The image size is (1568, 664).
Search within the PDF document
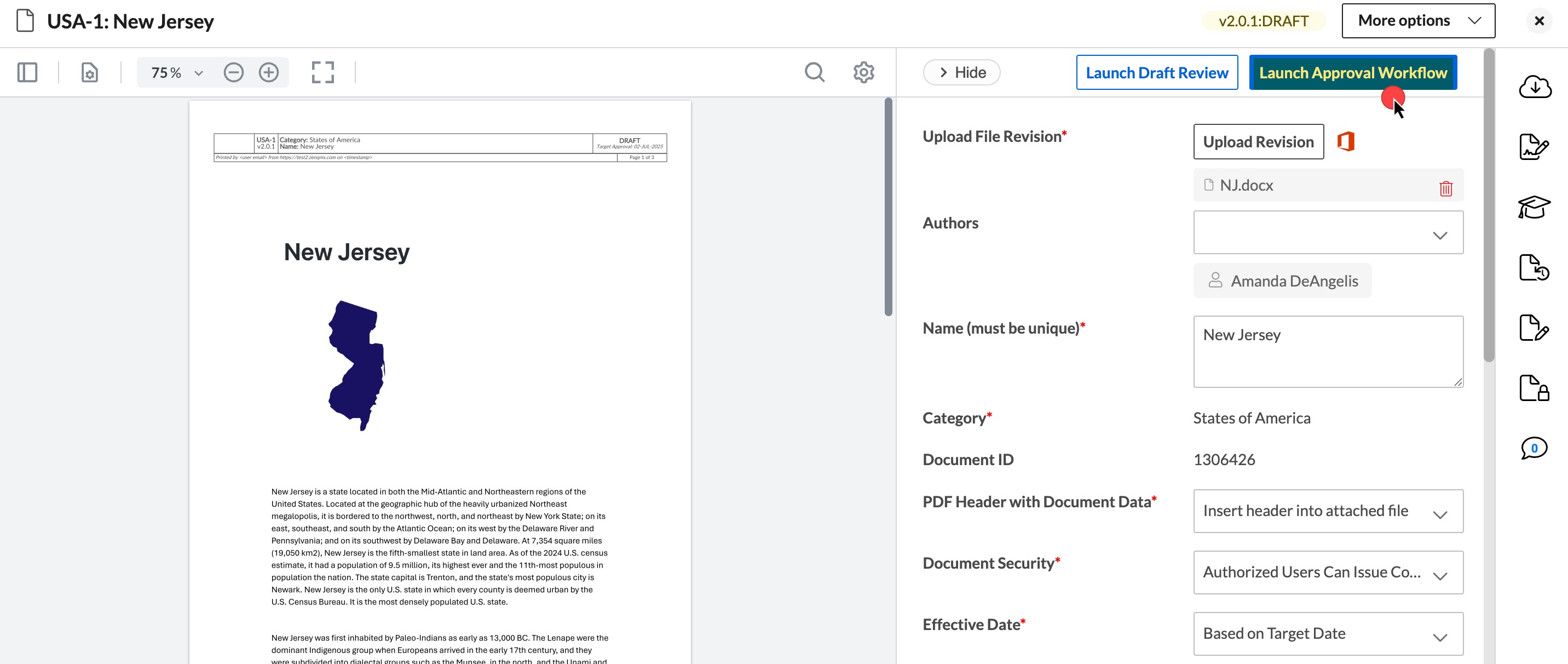click(x=815, y=72)
